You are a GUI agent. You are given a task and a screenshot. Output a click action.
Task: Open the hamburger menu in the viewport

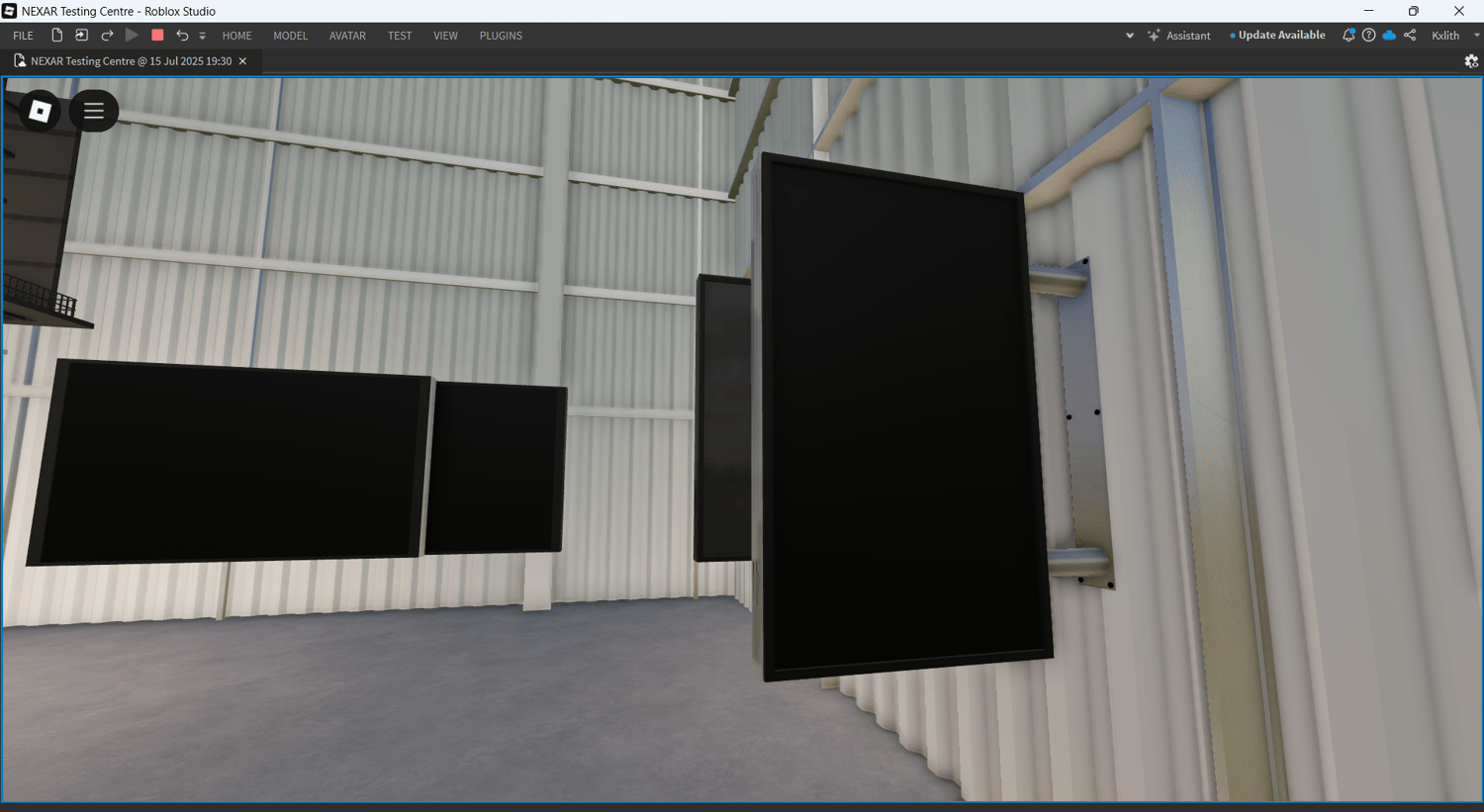coord(94,111)
